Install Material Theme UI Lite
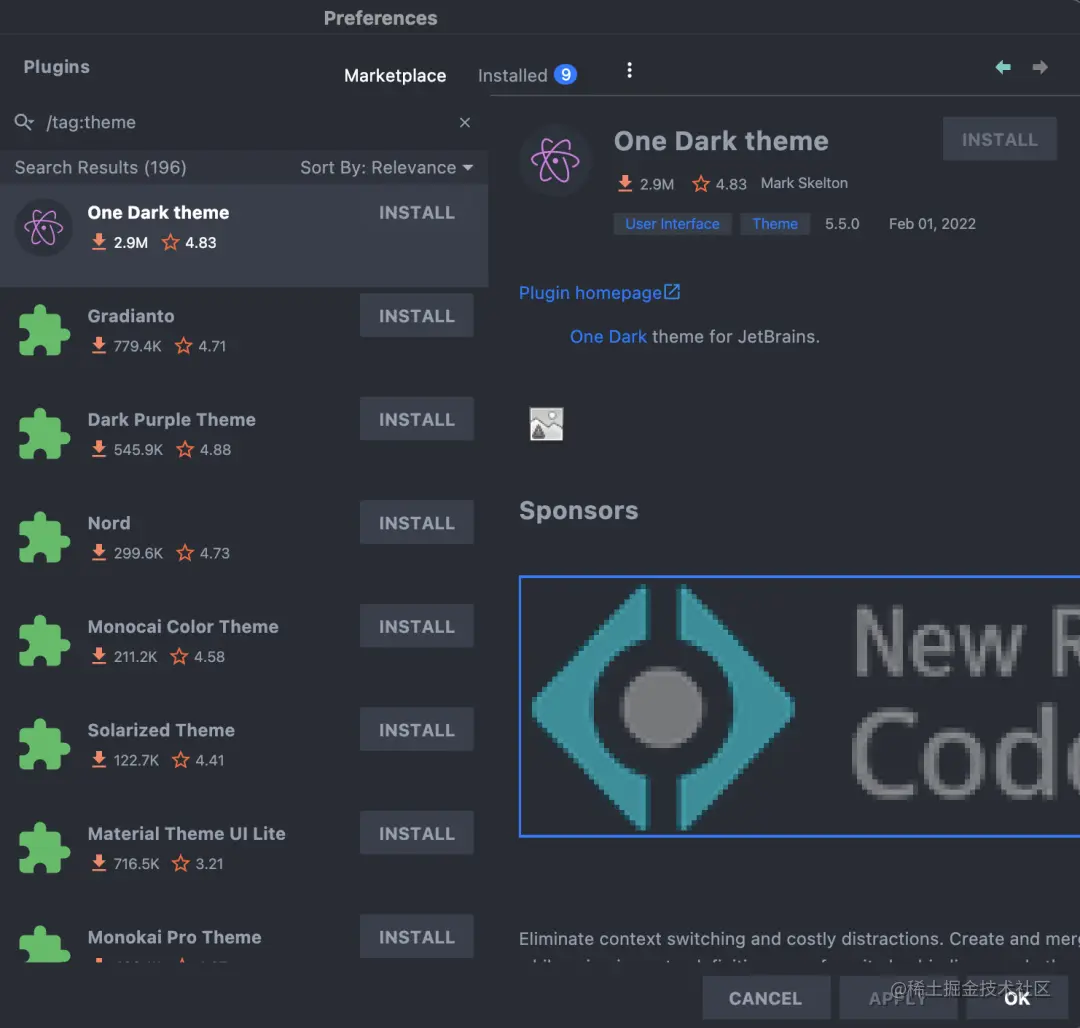 point(417,833)
